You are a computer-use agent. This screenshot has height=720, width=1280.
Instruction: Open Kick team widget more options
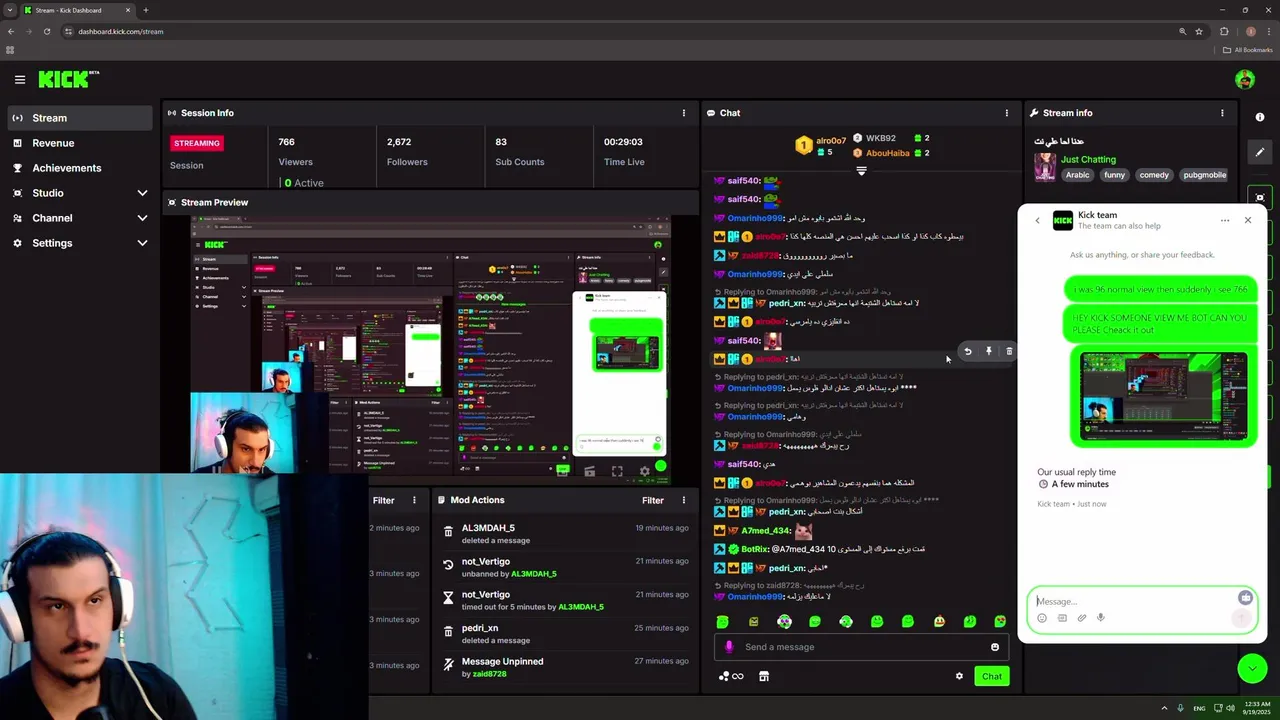[1224, 220]
